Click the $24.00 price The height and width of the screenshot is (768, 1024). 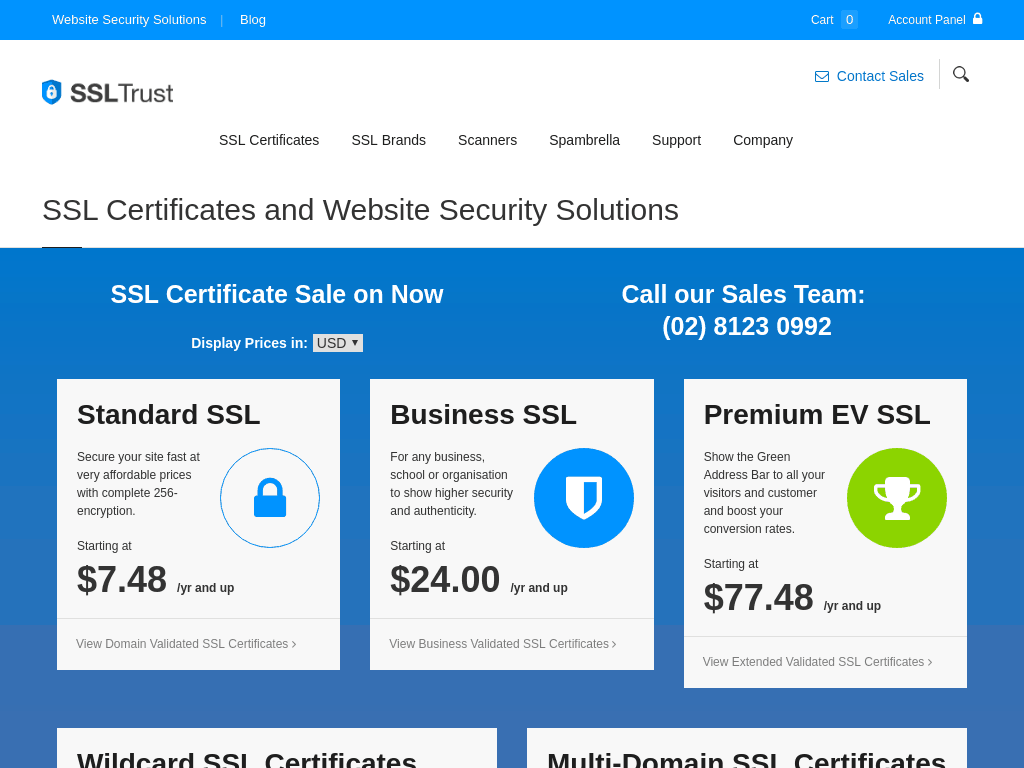(445, 580)
